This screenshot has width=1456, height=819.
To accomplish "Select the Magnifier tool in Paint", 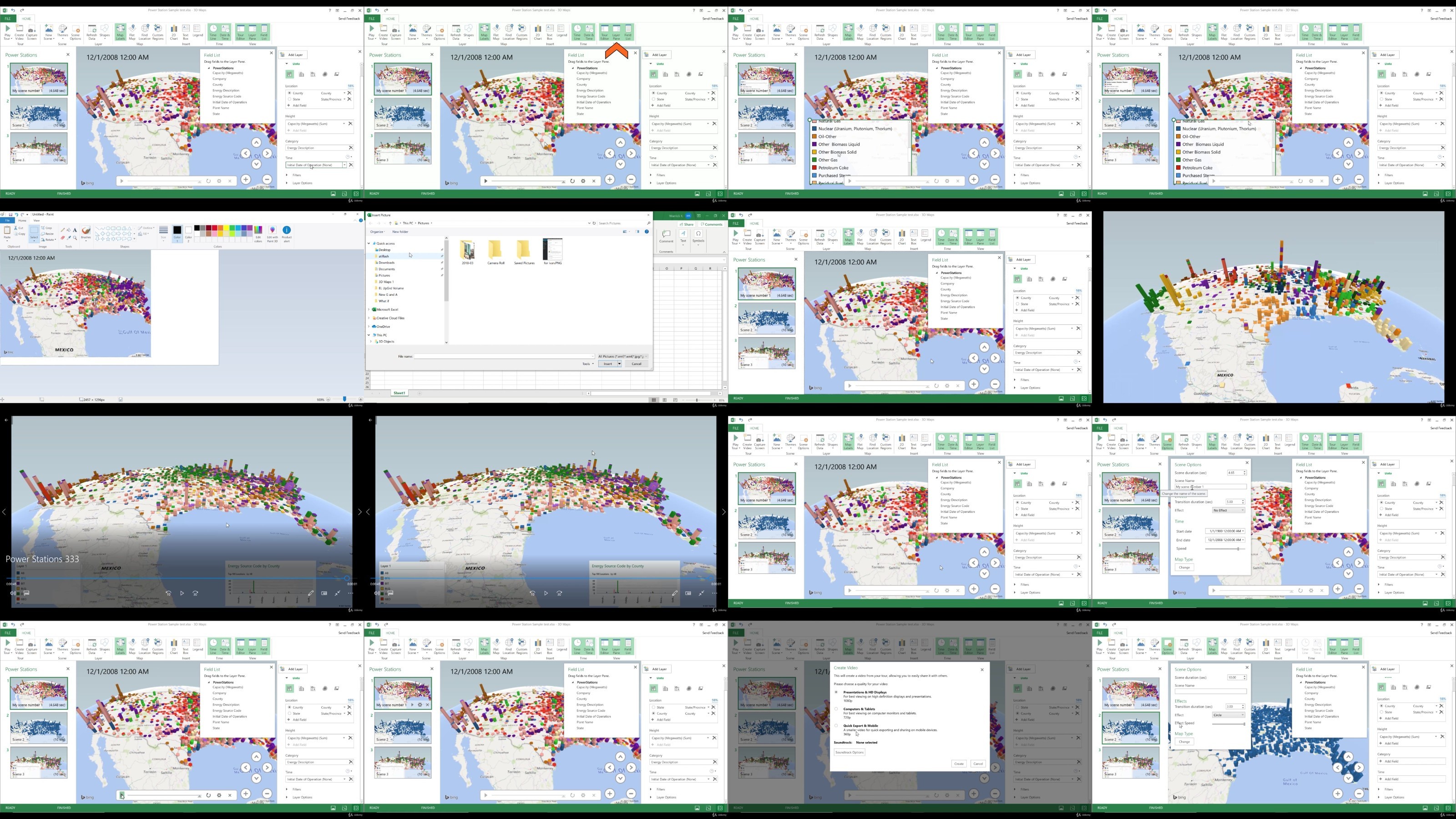I will click(x=75, y=238).
